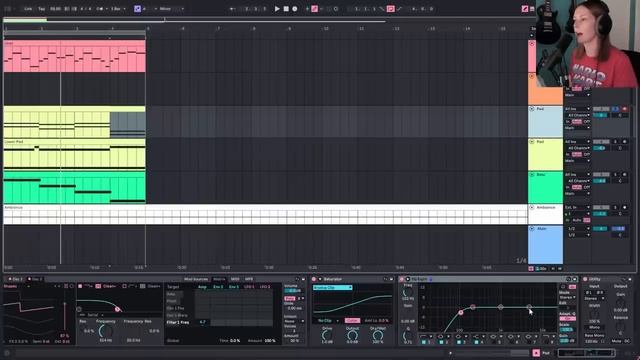Click the pink icon at top right toolbar

pos(525,9)
